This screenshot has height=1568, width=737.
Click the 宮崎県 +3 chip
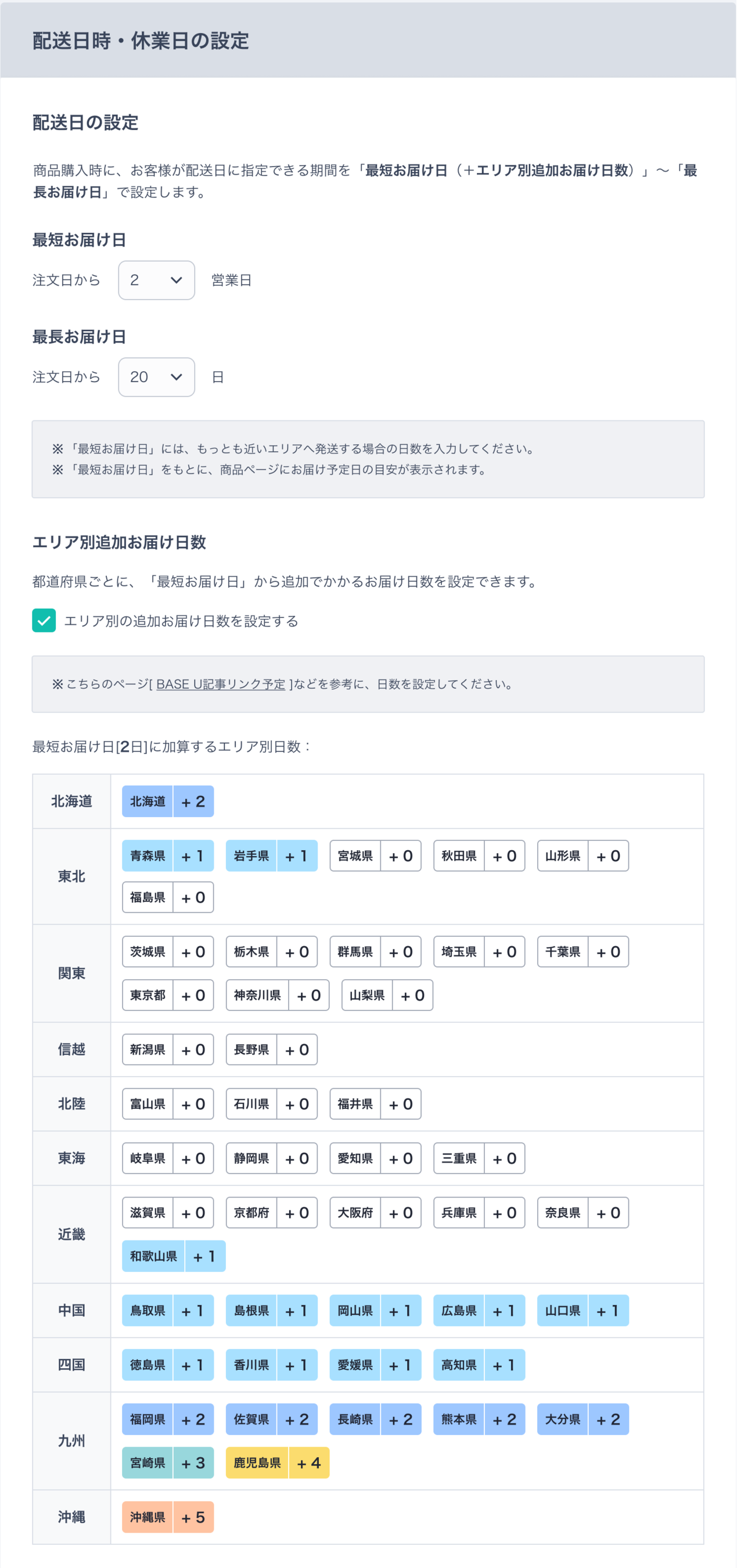click(167, 1463)
